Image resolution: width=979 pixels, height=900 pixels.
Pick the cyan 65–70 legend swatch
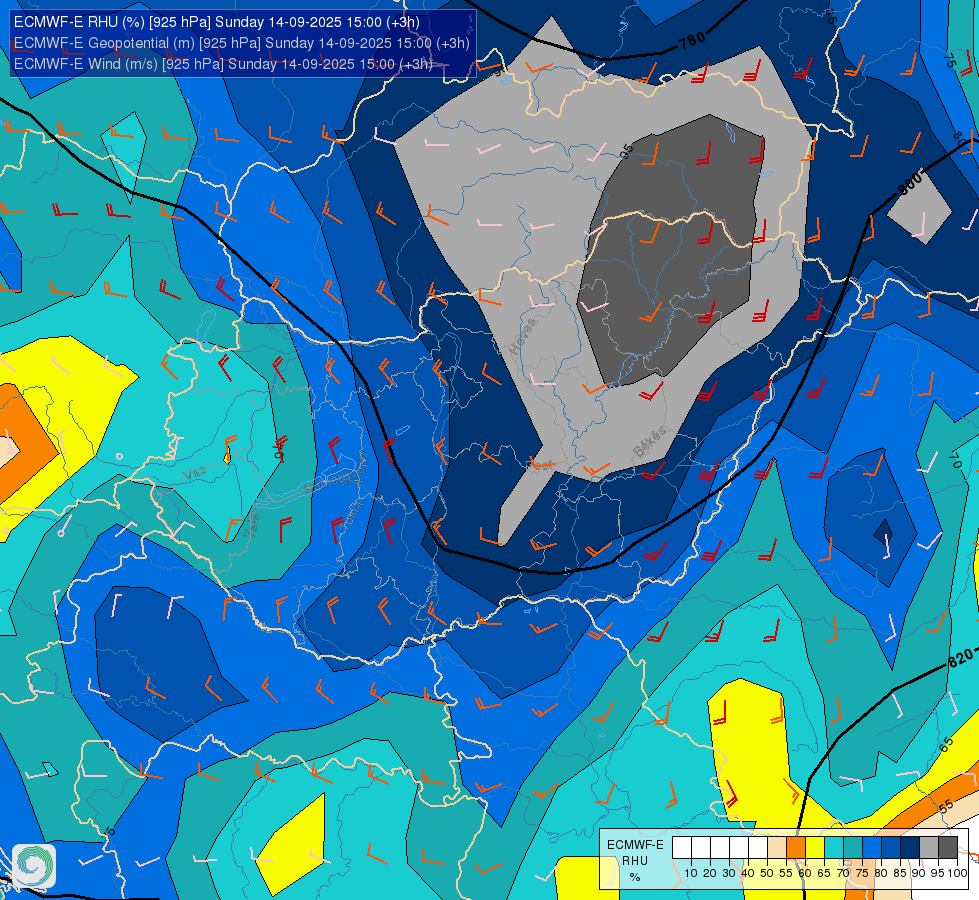834,847
